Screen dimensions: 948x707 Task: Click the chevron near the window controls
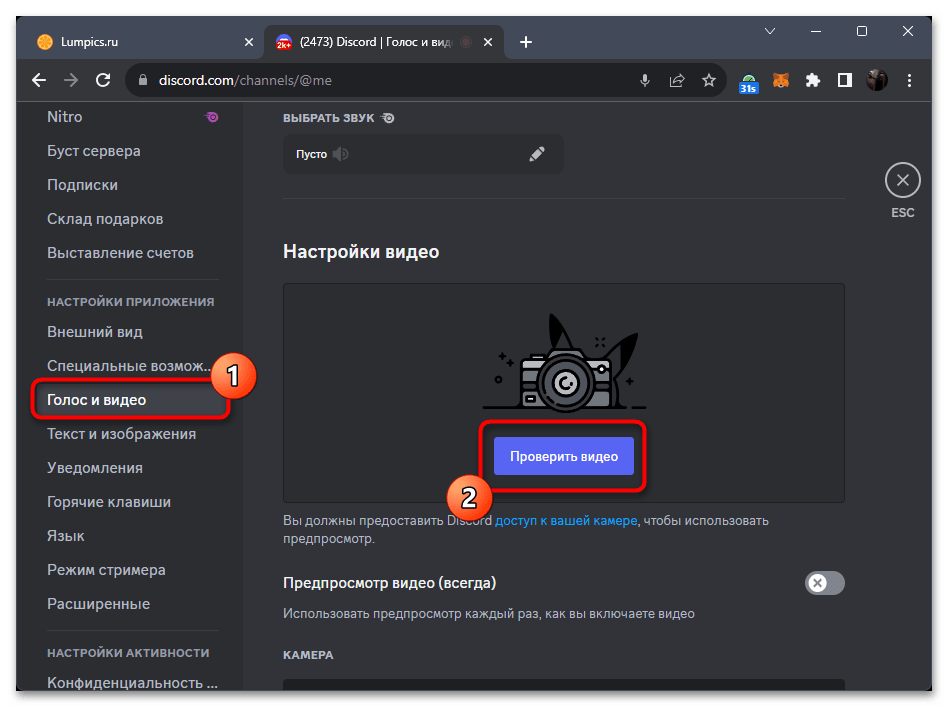click(770, 31)
